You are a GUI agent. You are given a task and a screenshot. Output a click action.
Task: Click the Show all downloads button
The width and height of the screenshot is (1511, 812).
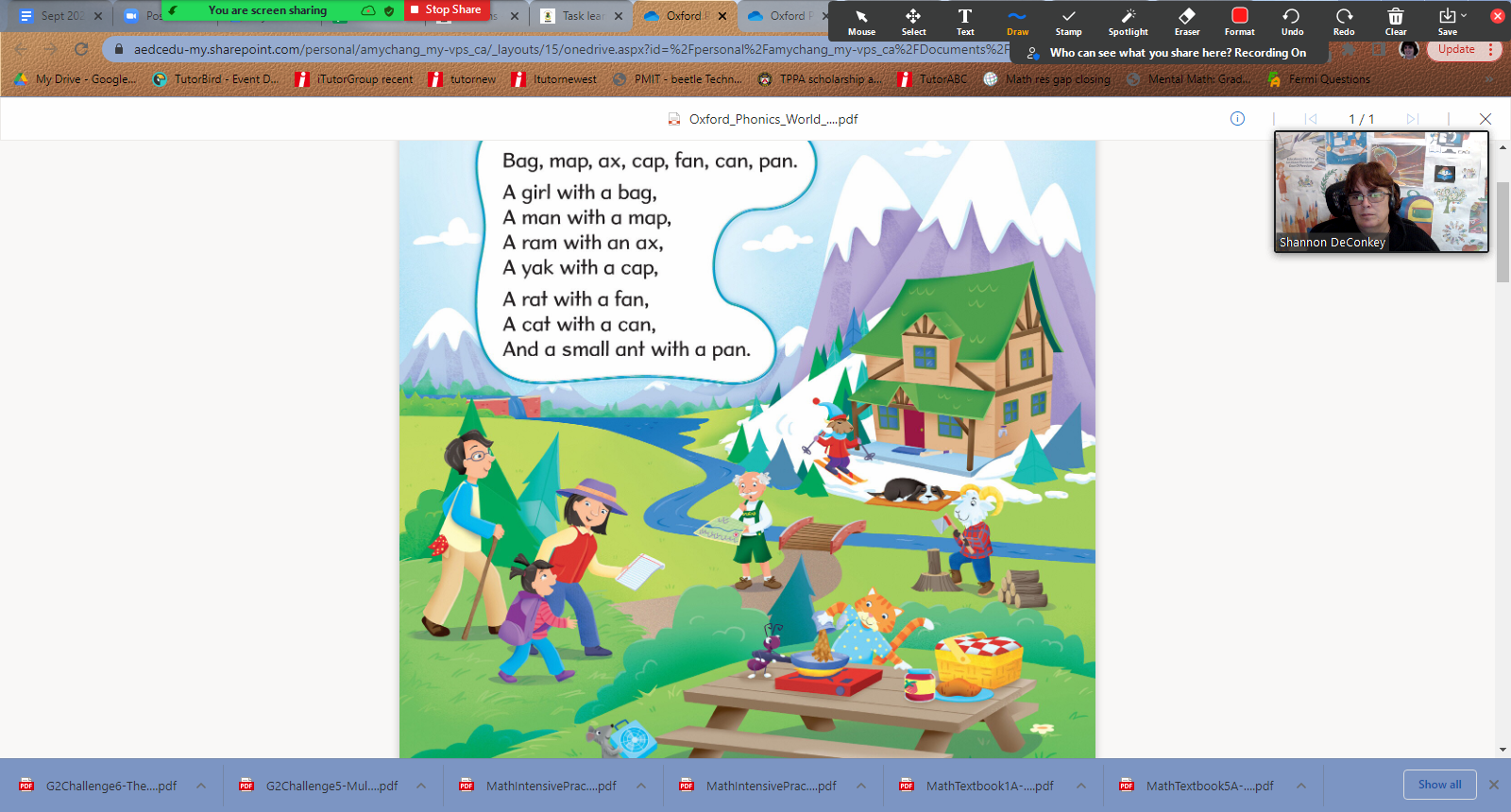tap(1439, 785)
